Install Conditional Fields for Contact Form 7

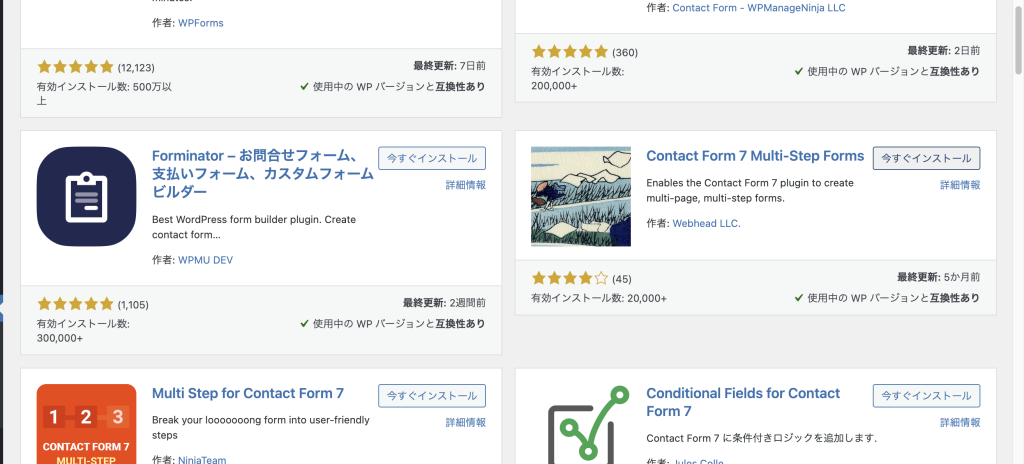927,396
